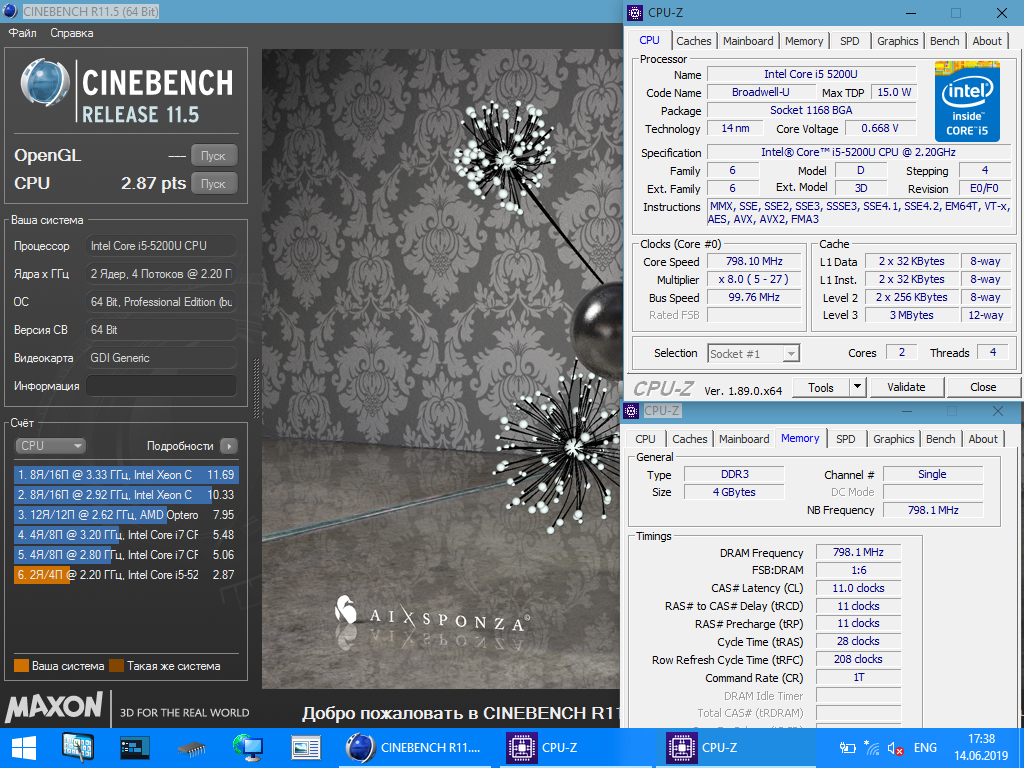Screen dimensions: 1024x768
Task: Open Mainboard tab in lower CPU-Z window
Action: (744, 440)
